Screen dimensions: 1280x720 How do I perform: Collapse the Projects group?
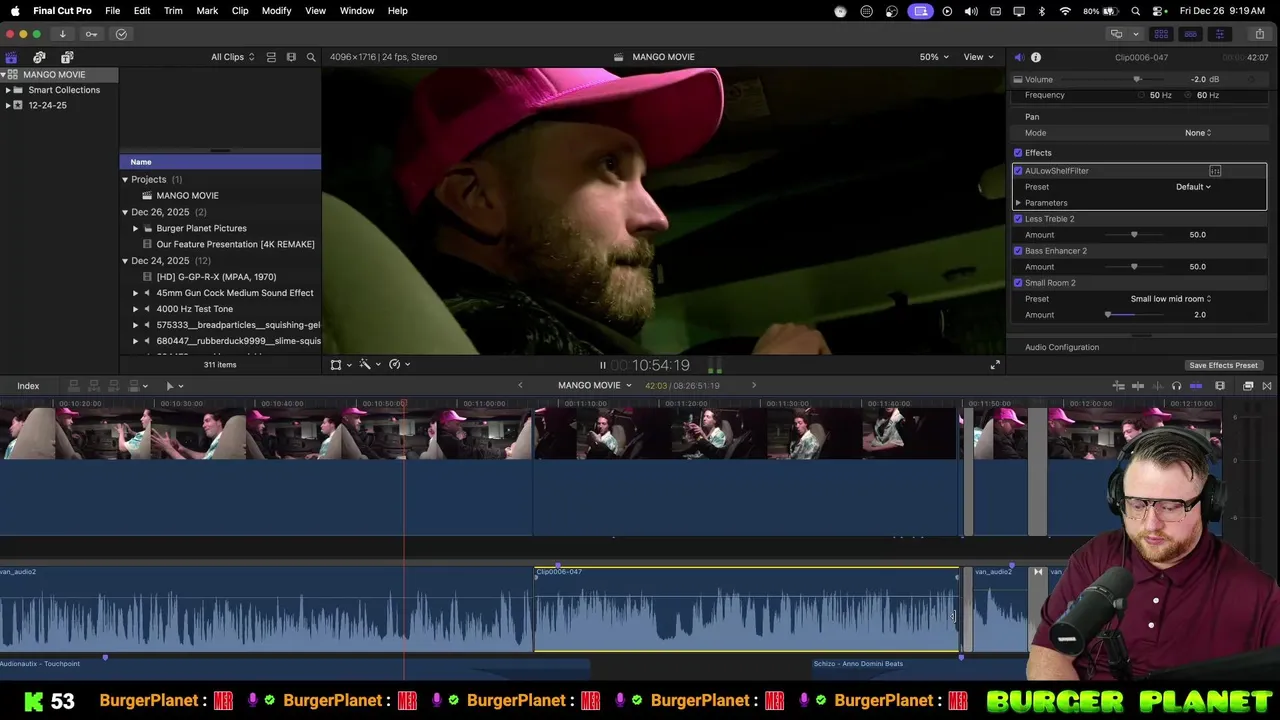(x=125, y=180)
